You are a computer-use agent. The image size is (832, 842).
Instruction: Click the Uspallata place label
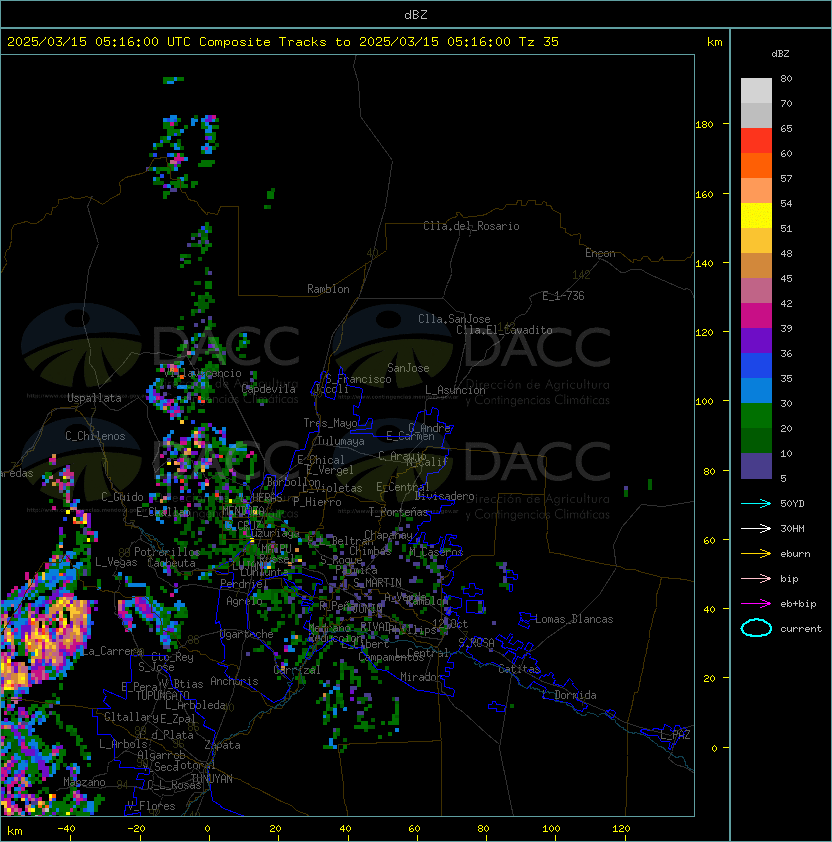pos(94,398)
